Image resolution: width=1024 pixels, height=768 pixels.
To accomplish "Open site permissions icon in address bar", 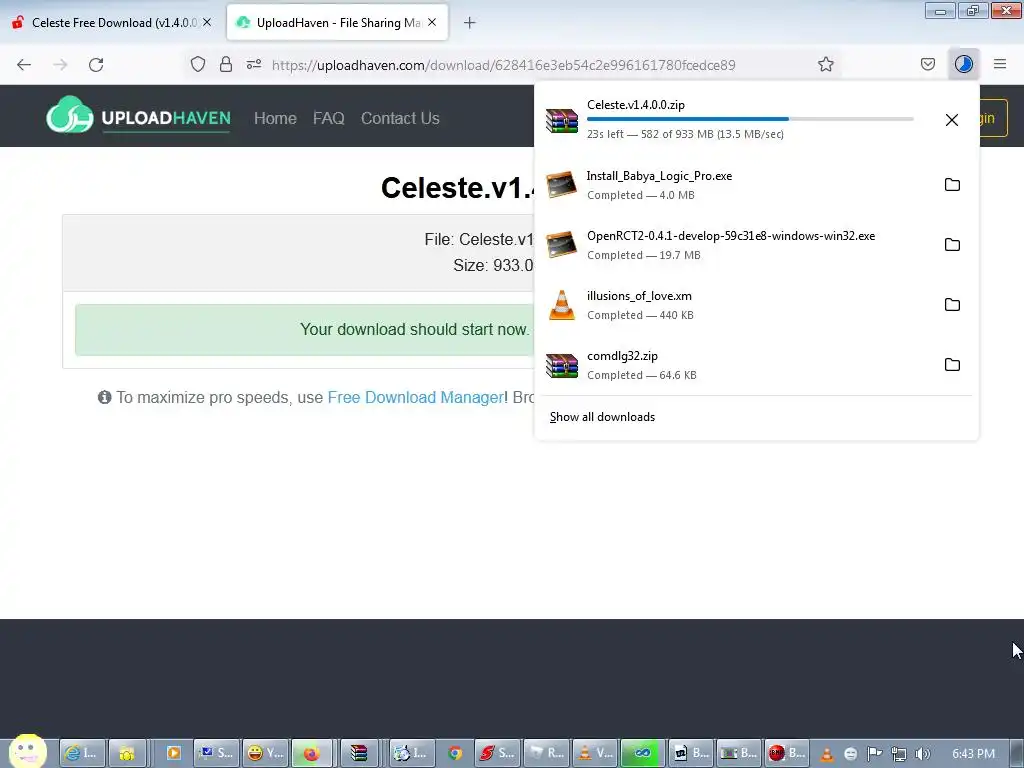I will coord(254,64).
